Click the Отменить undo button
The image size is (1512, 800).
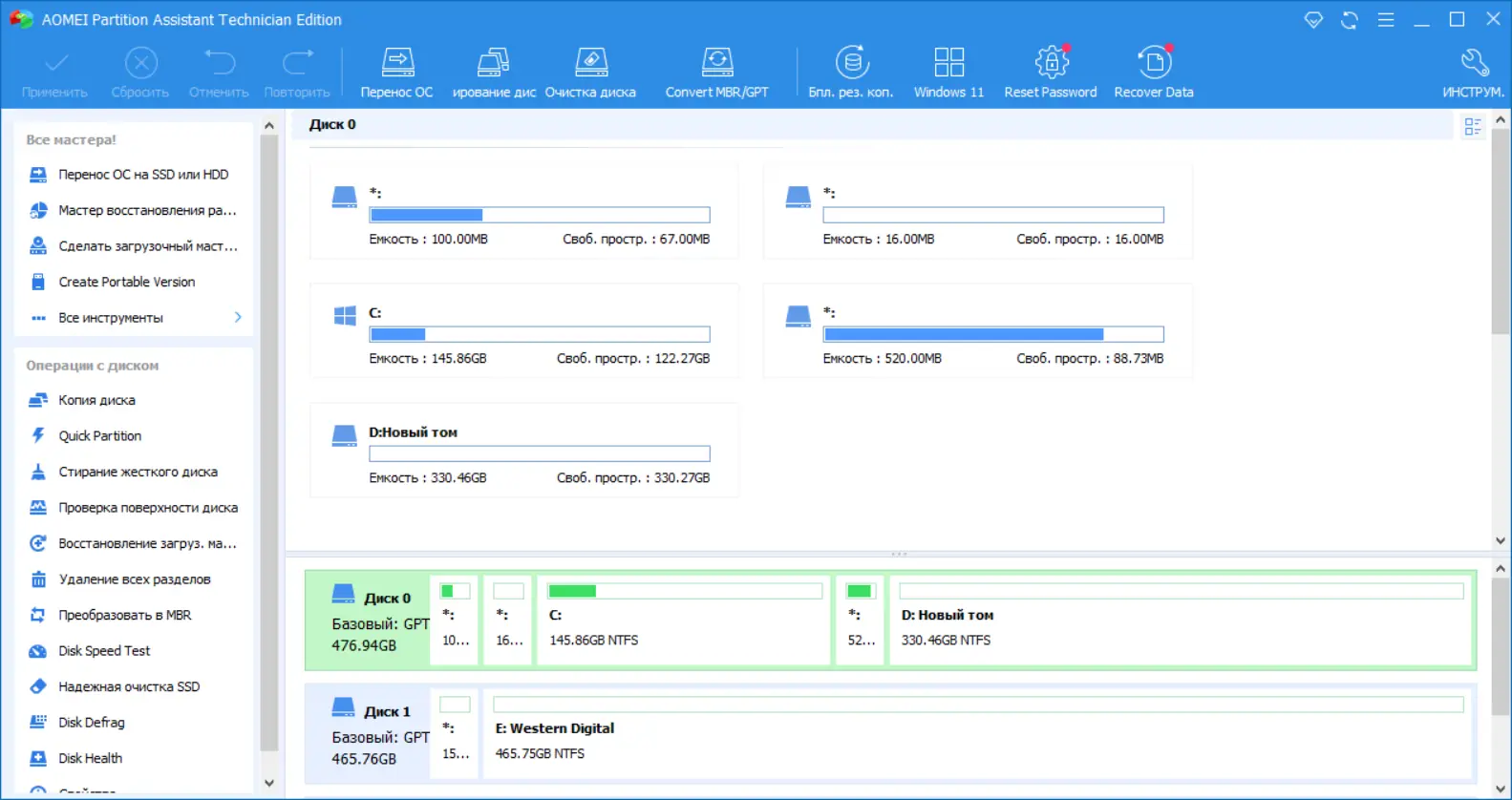click(219, 73)
